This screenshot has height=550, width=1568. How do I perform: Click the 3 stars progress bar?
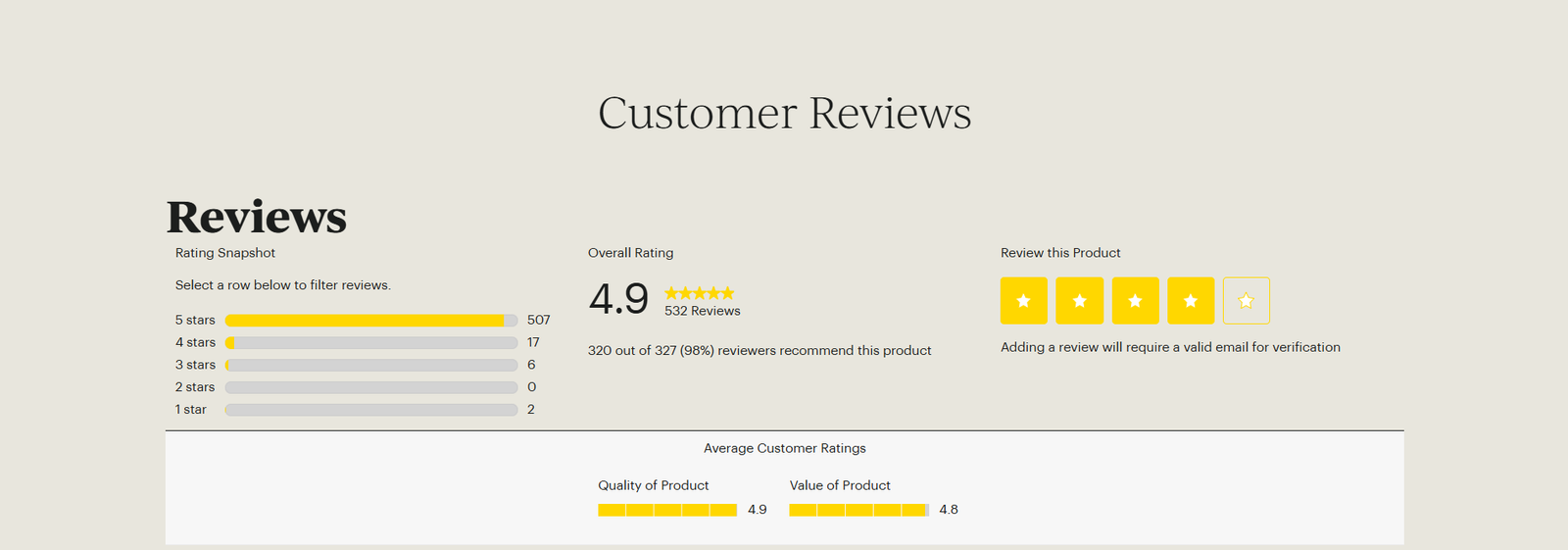(370, 365)
